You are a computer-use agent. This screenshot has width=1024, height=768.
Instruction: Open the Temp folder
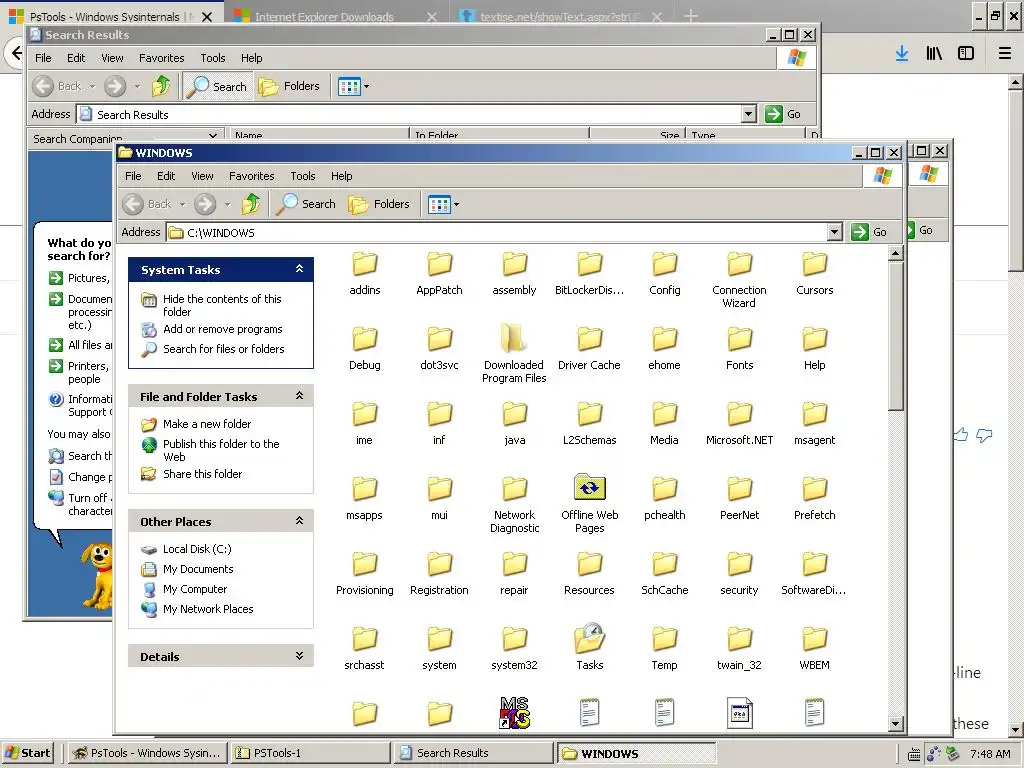click(x=664, y=649)
